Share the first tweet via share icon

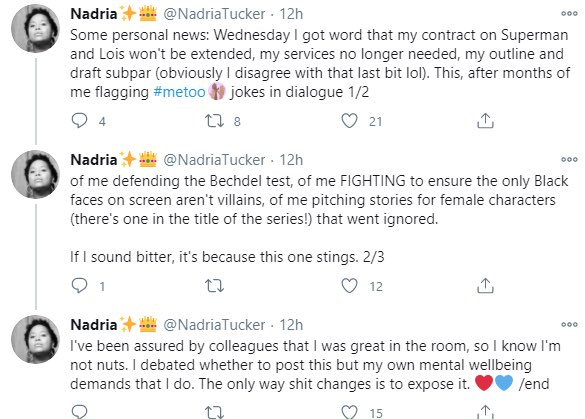(485, 121)
